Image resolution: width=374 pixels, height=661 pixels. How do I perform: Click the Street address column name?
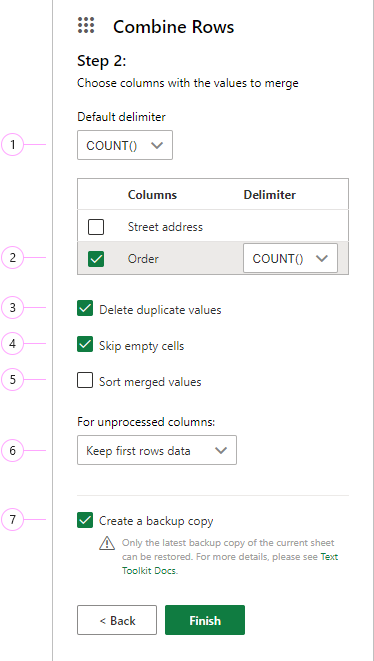(165, 227)
